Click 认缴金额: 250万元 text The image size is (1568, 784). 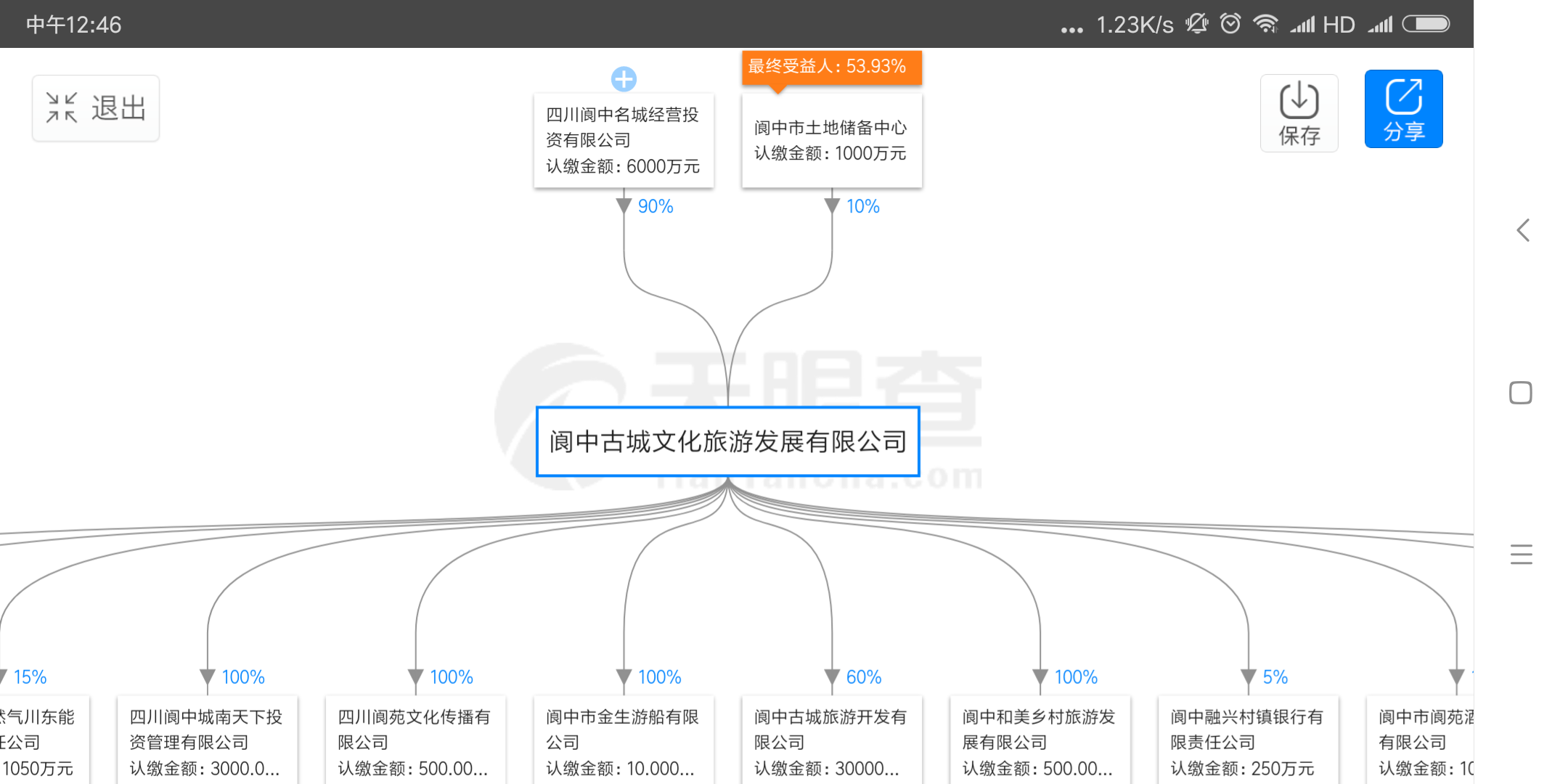pyautogui.click(x=1242, y=769)
